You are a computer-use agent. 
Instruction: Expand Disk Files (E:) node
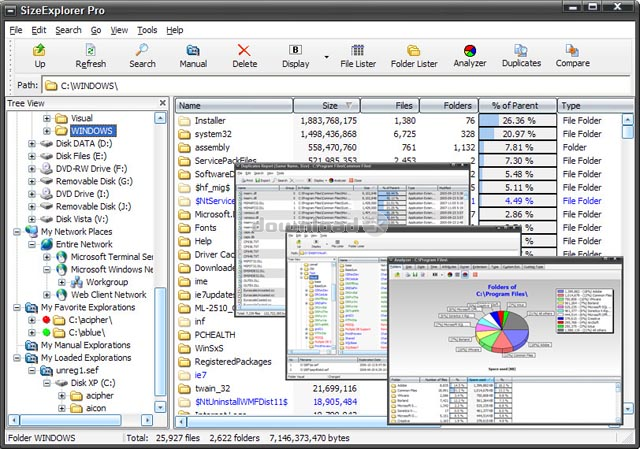click(32, 156)
